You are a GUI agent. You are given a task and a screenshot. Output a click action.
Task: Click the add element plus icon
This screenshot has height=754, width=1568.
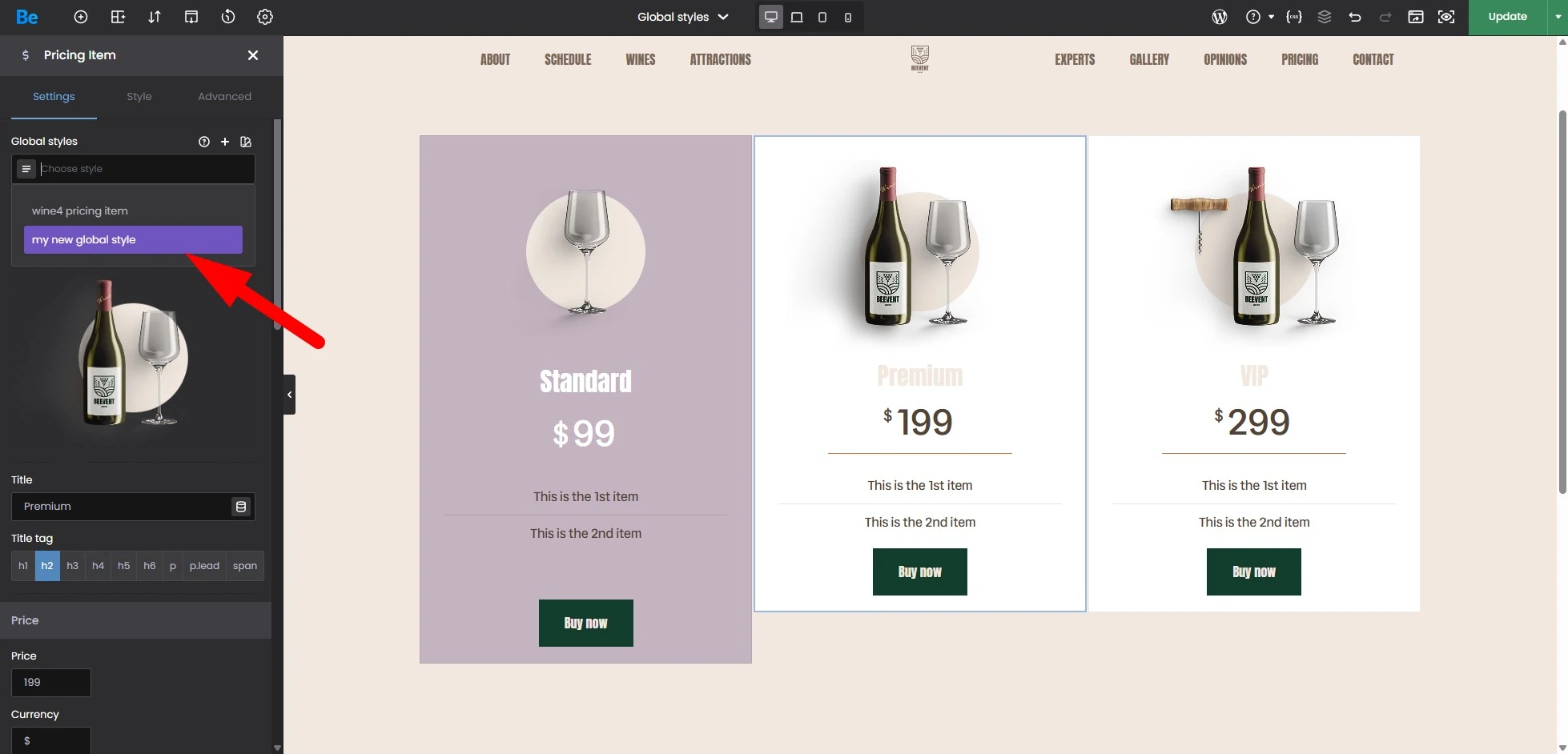[81, 17]
